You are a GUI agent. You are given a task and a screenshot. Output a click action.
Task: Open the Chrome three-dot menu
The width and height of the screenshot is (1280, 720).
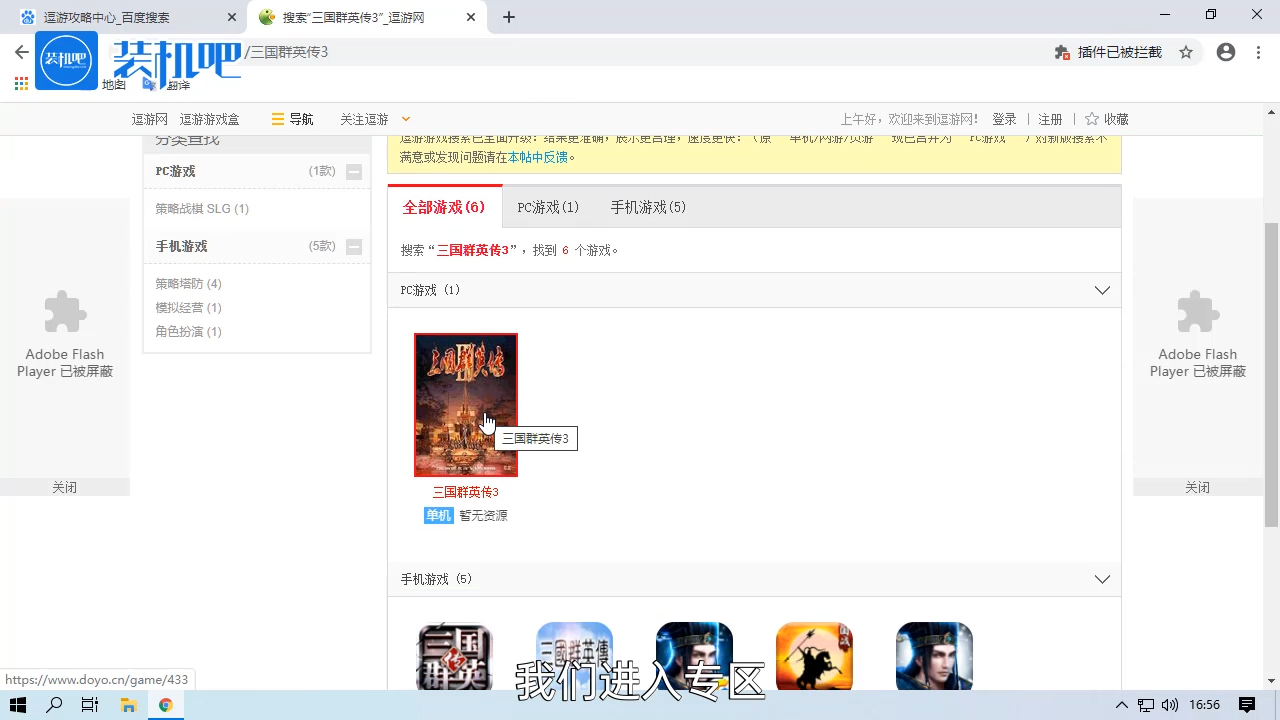1258,52
